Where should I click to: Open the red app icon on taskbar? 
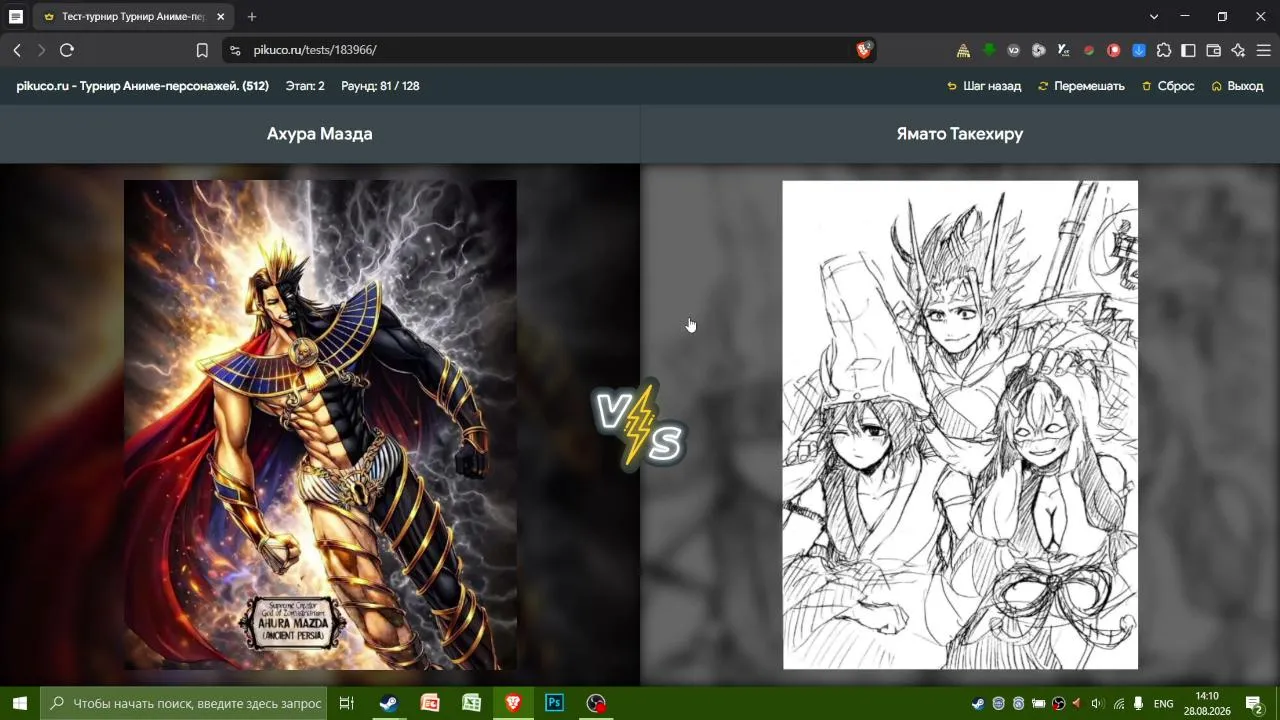(430, 703)
